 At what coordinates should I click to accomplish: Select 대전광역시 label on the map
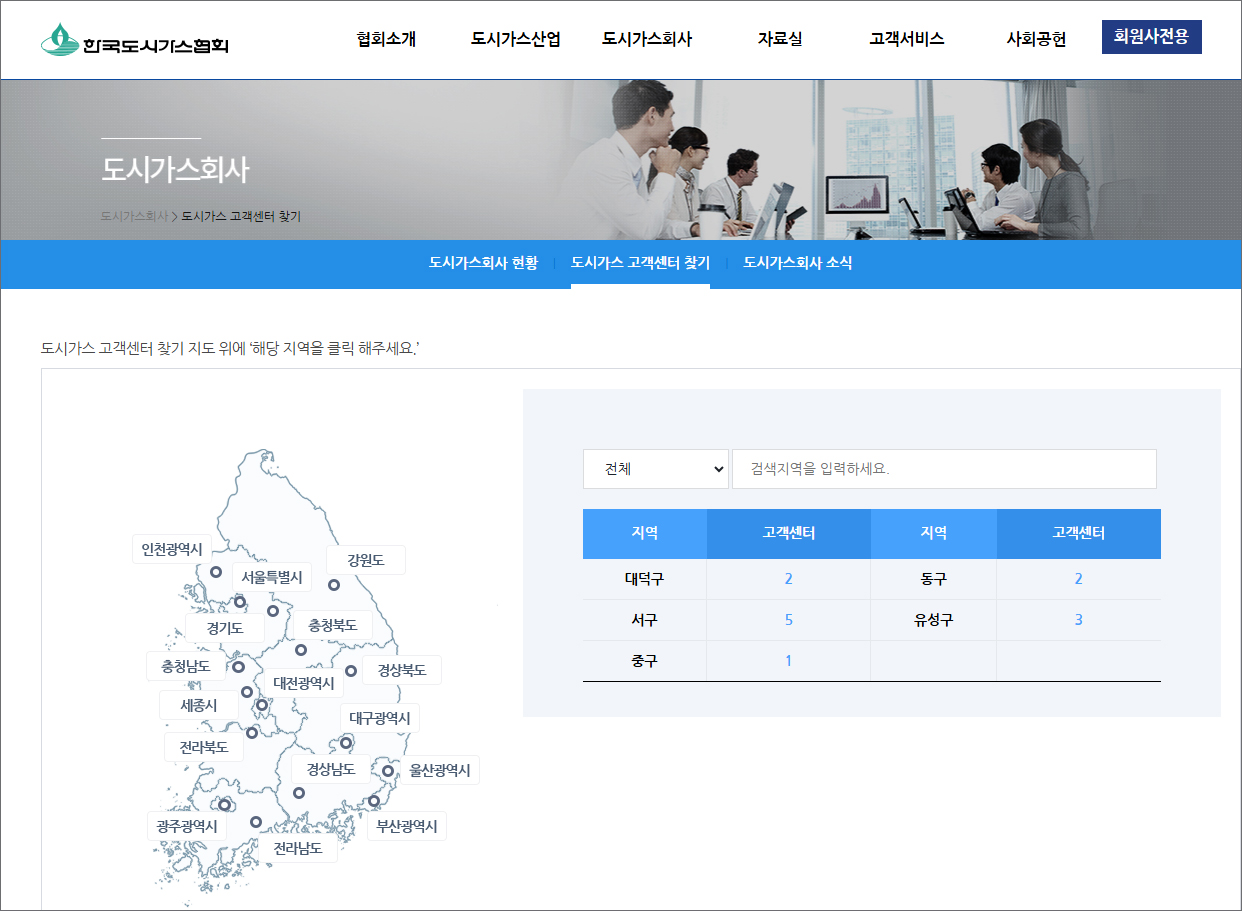click(304, 683)
